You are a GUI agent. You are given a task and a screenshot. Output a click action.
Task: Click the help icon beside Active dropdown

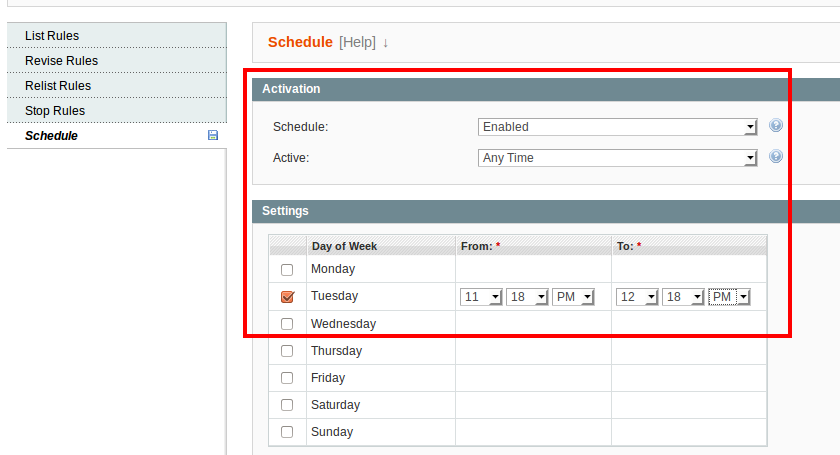pyautogui.click(x=776, y=157)
